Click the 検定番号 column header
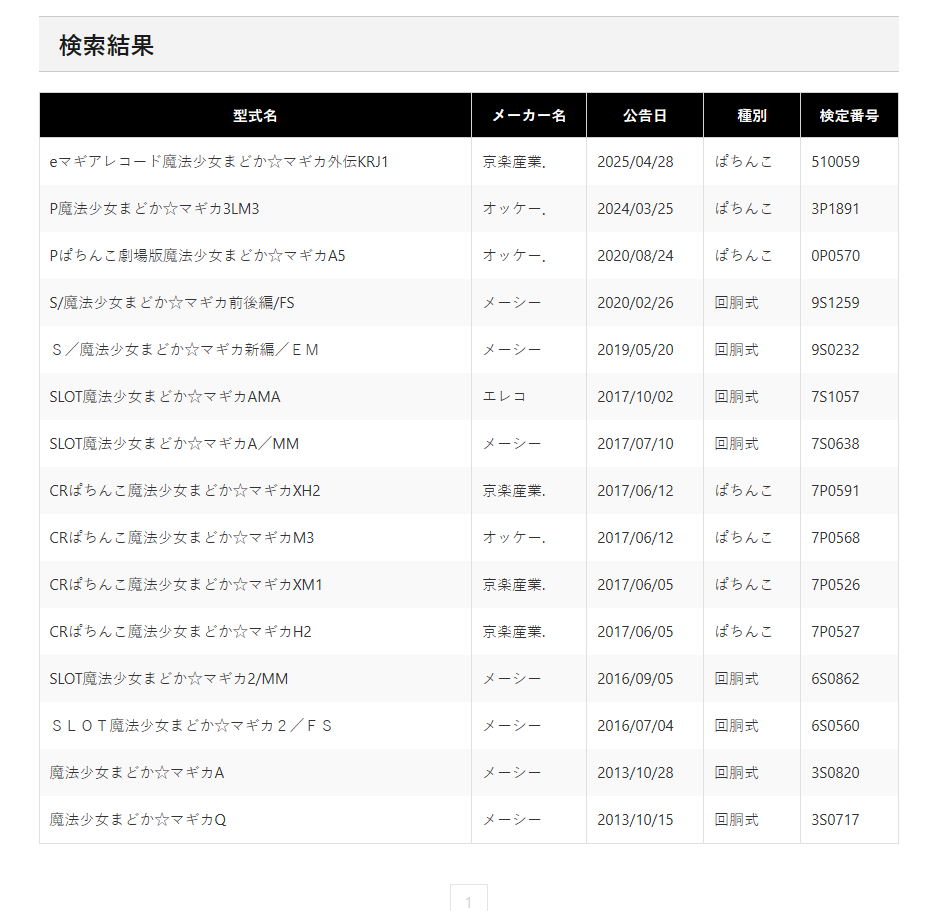935x911 pixels. pyautogui.click(x=849, y=116)
